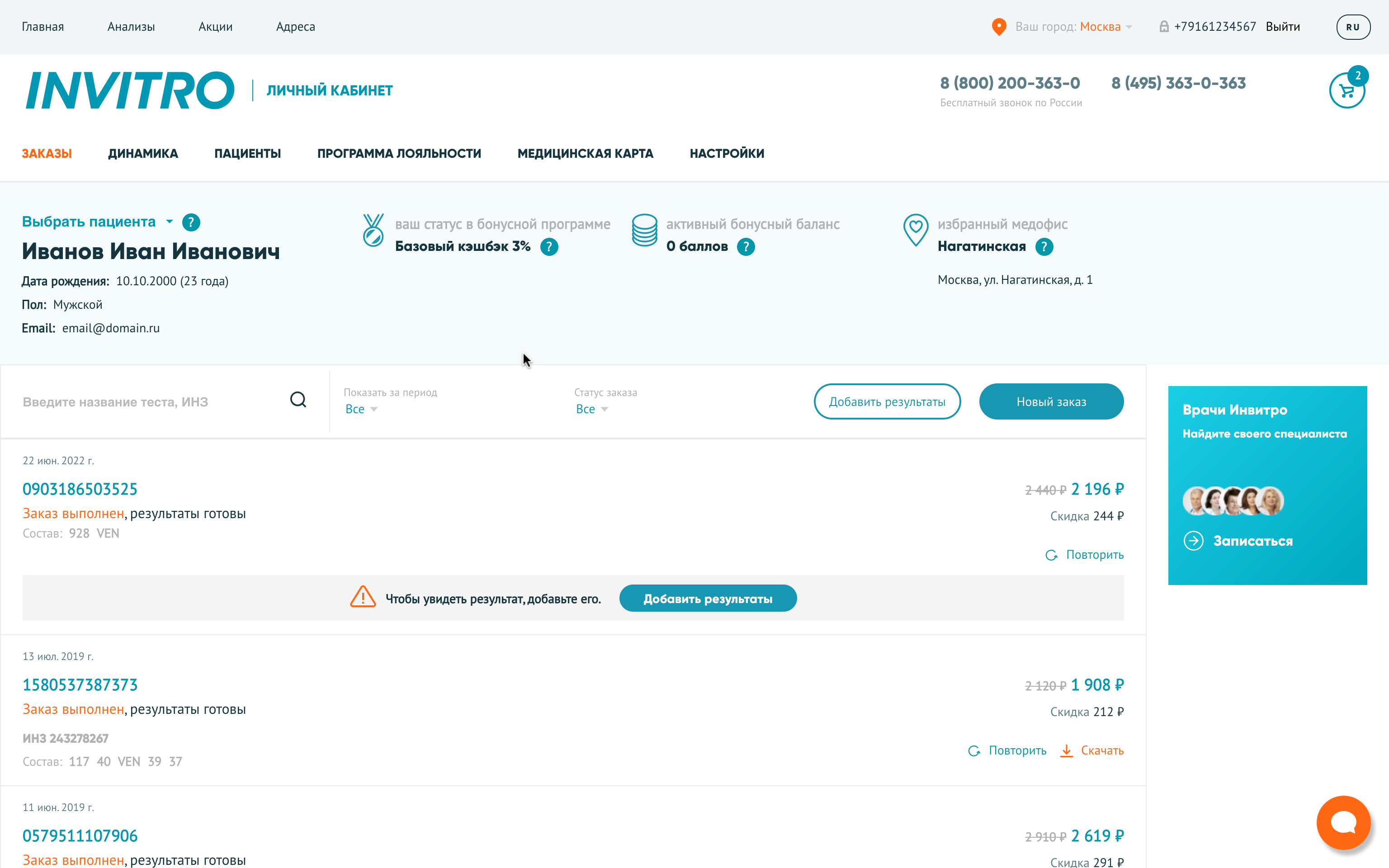Open the Заказы tab

(x=47, y=153)
